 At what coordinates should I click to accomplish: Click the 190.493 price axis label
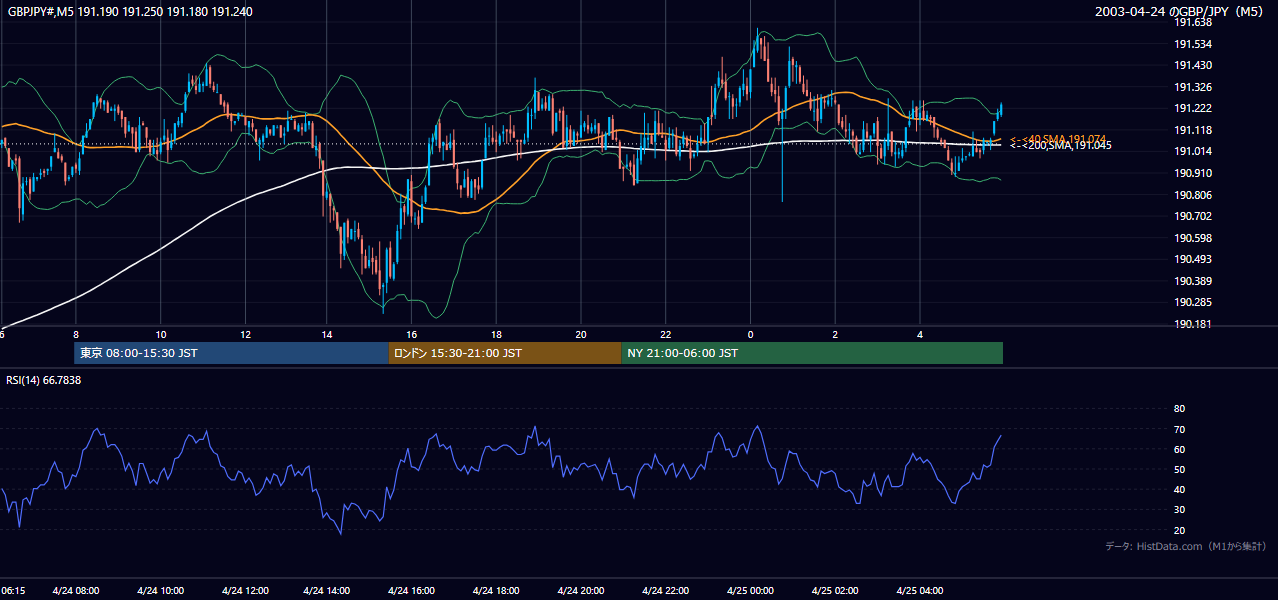pyautogui.click(x=1195, y=259)
